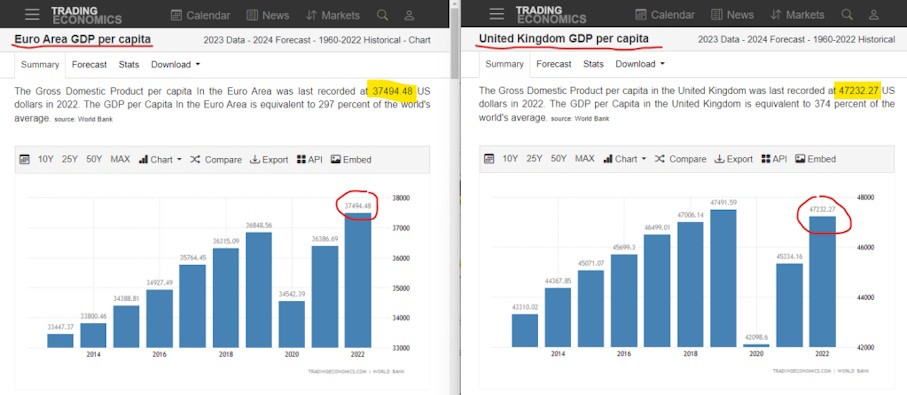Click highlighted value 47232.27 in United Kingdom summary

point(858,90)
